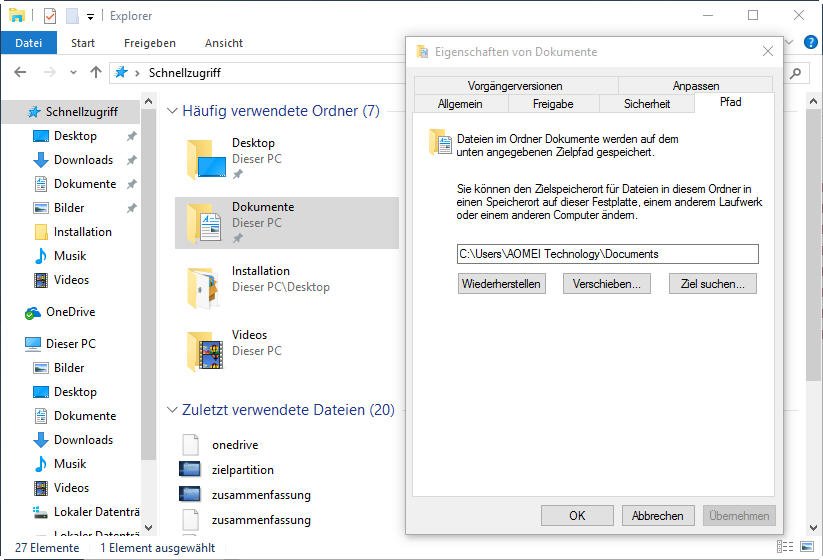Click the Musik folder icon in sidebar
The height and width of the screenshot is (560, 823).
click(41, 256)
